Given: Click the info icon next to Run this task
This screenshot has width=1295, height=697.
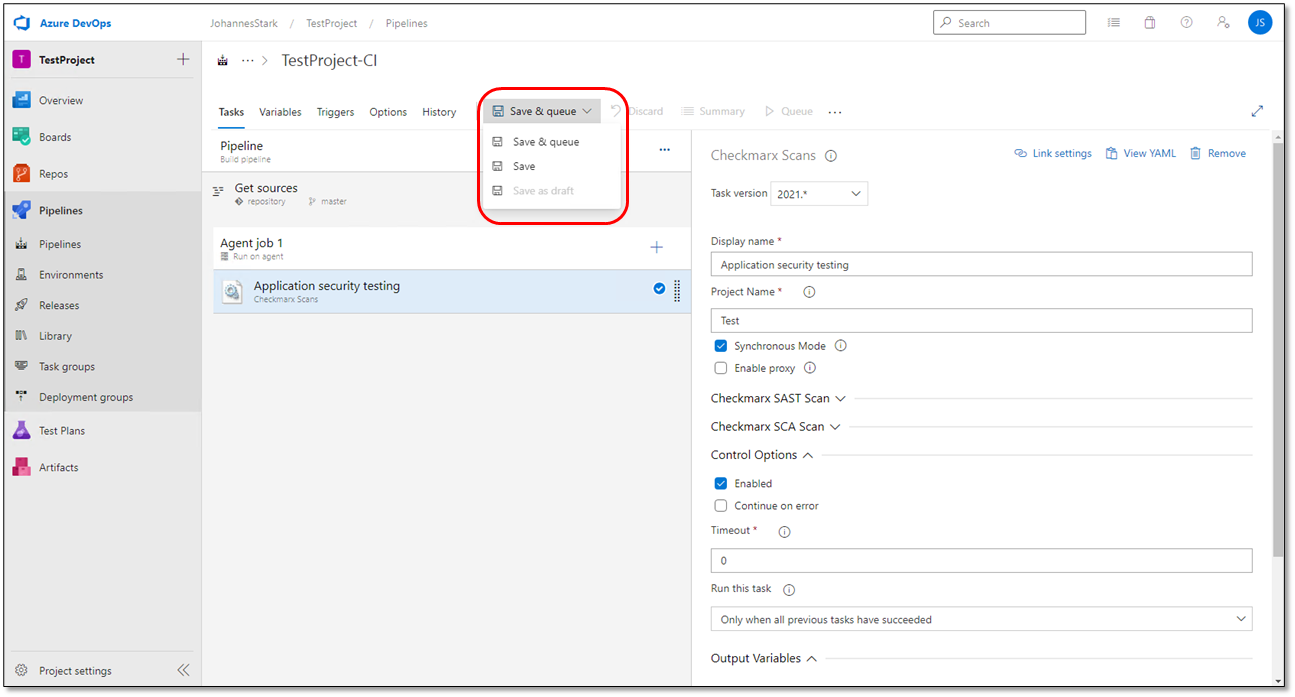Looking at the screenshot, I should (x=789, y=590).
